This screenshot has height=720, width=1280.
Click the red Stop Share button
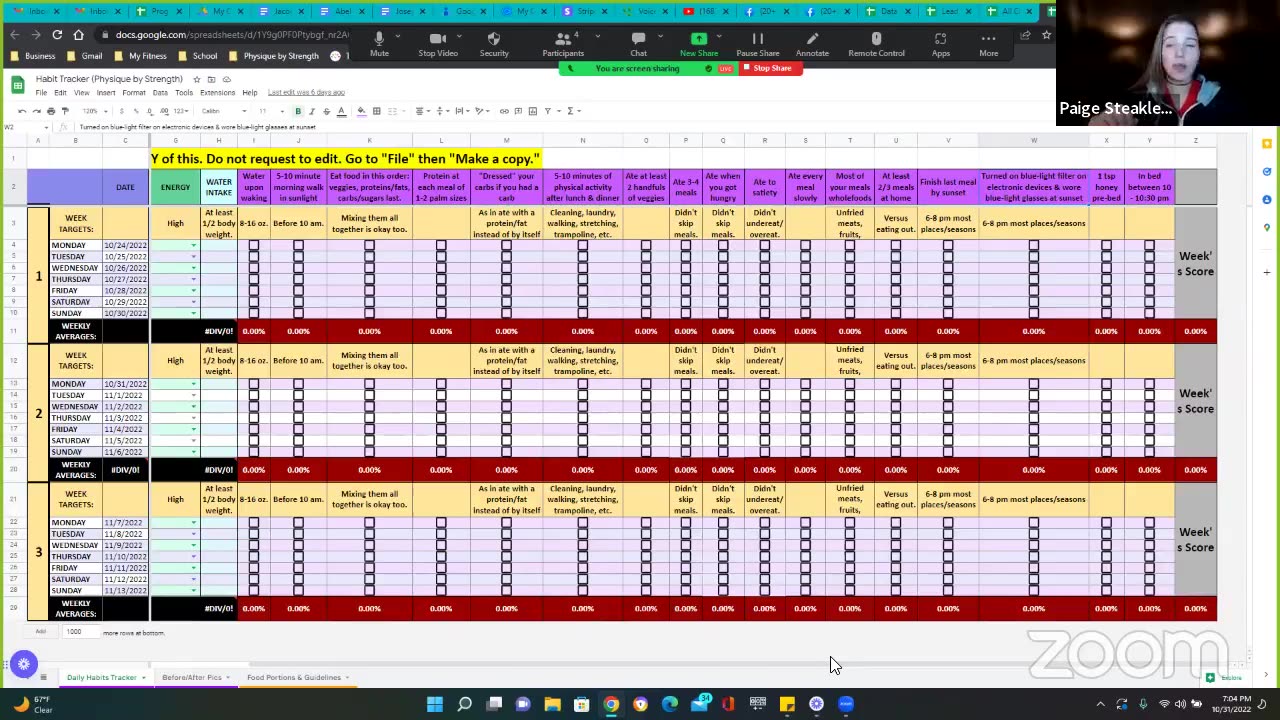coord(771,68)
